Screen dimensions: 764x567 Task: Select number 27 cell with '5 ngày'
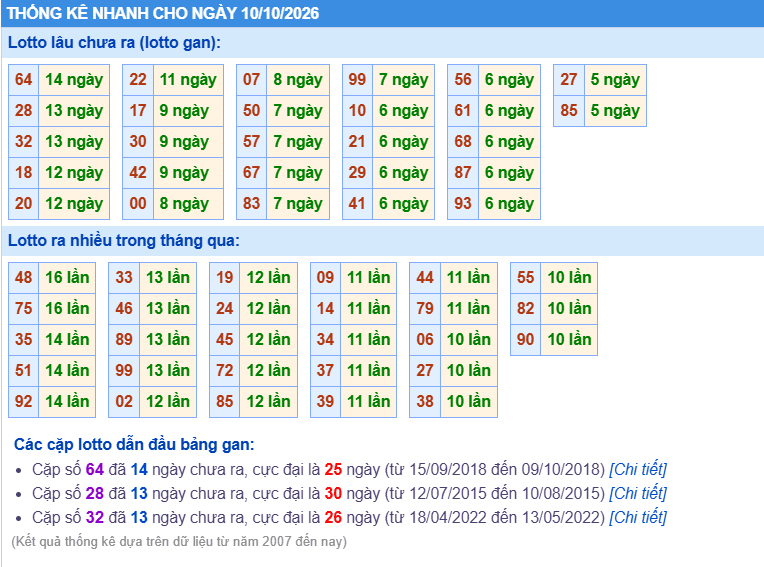coord(569,80)
